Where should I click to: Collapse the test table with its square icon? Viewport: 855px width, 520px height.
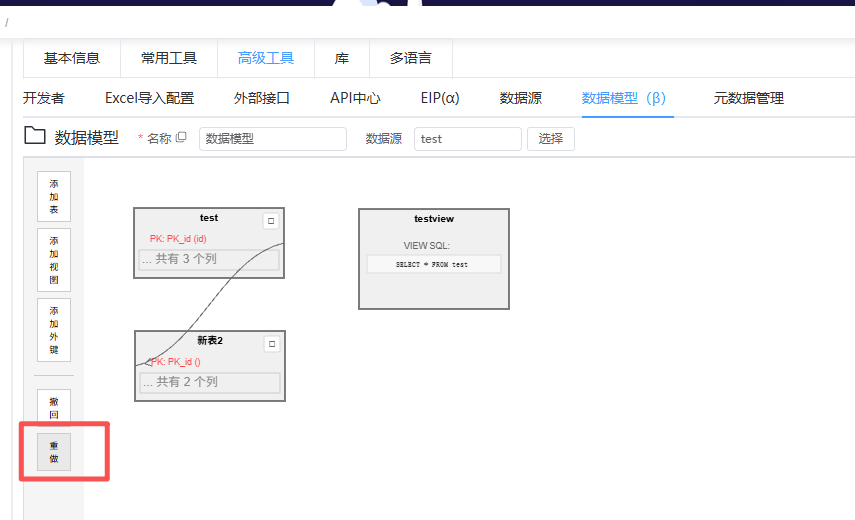271,221
